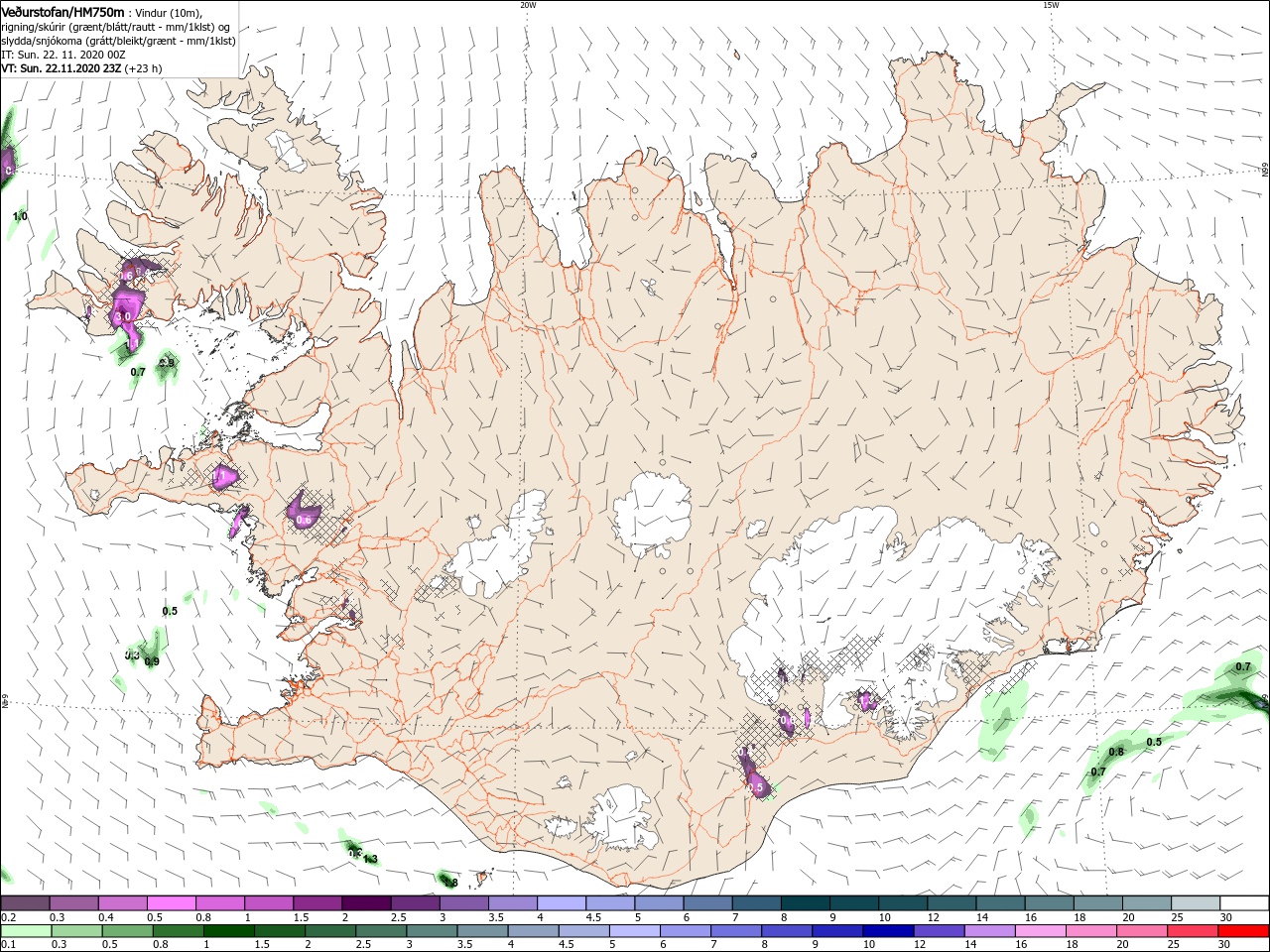Click the '1.3' precipitation value on map
The image size is (1270, 952).
click(x=371, y=859)
